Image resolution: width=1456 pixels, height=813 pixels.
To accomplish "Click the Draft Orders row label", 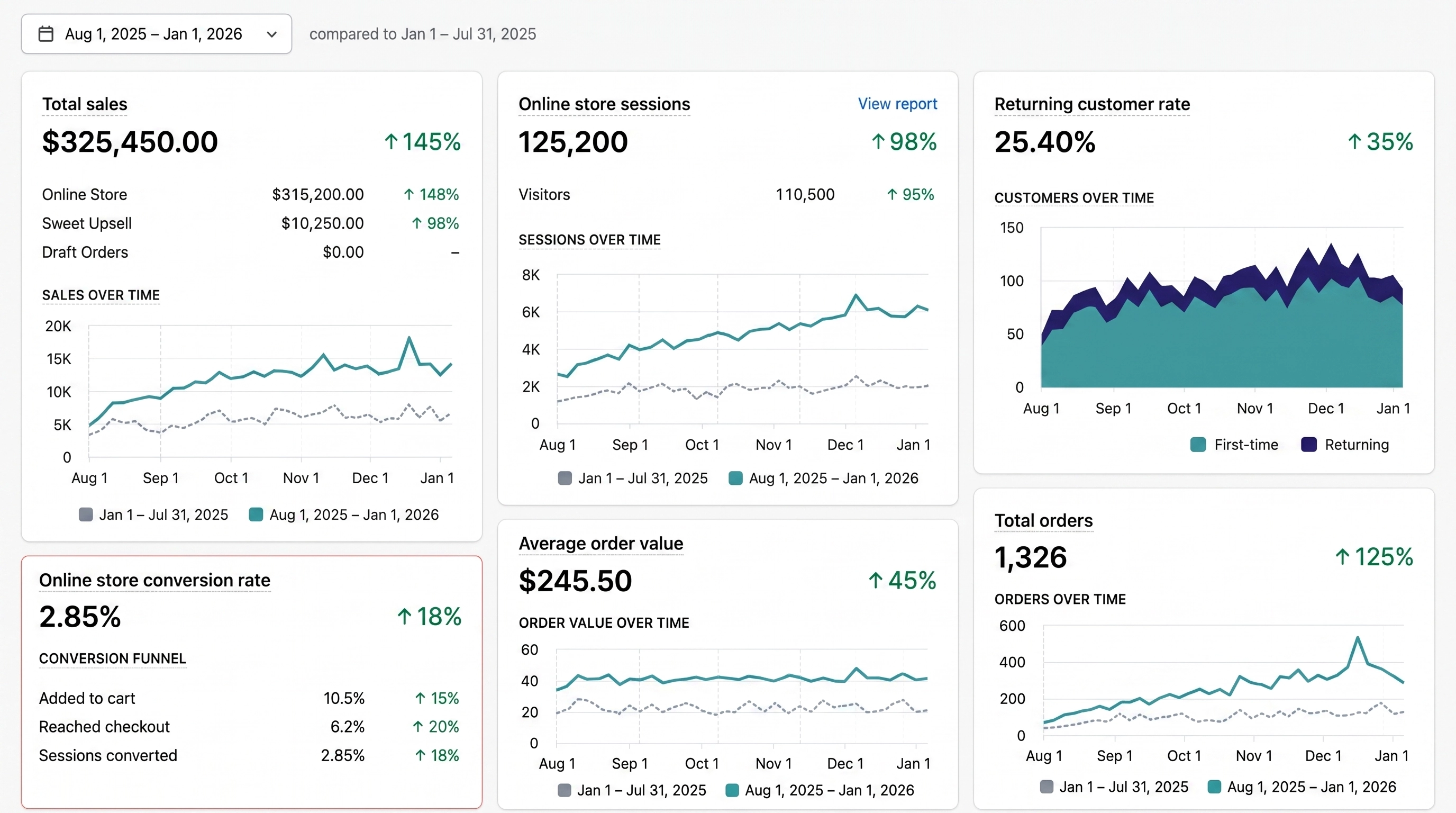I will click(x=85, y=252).
